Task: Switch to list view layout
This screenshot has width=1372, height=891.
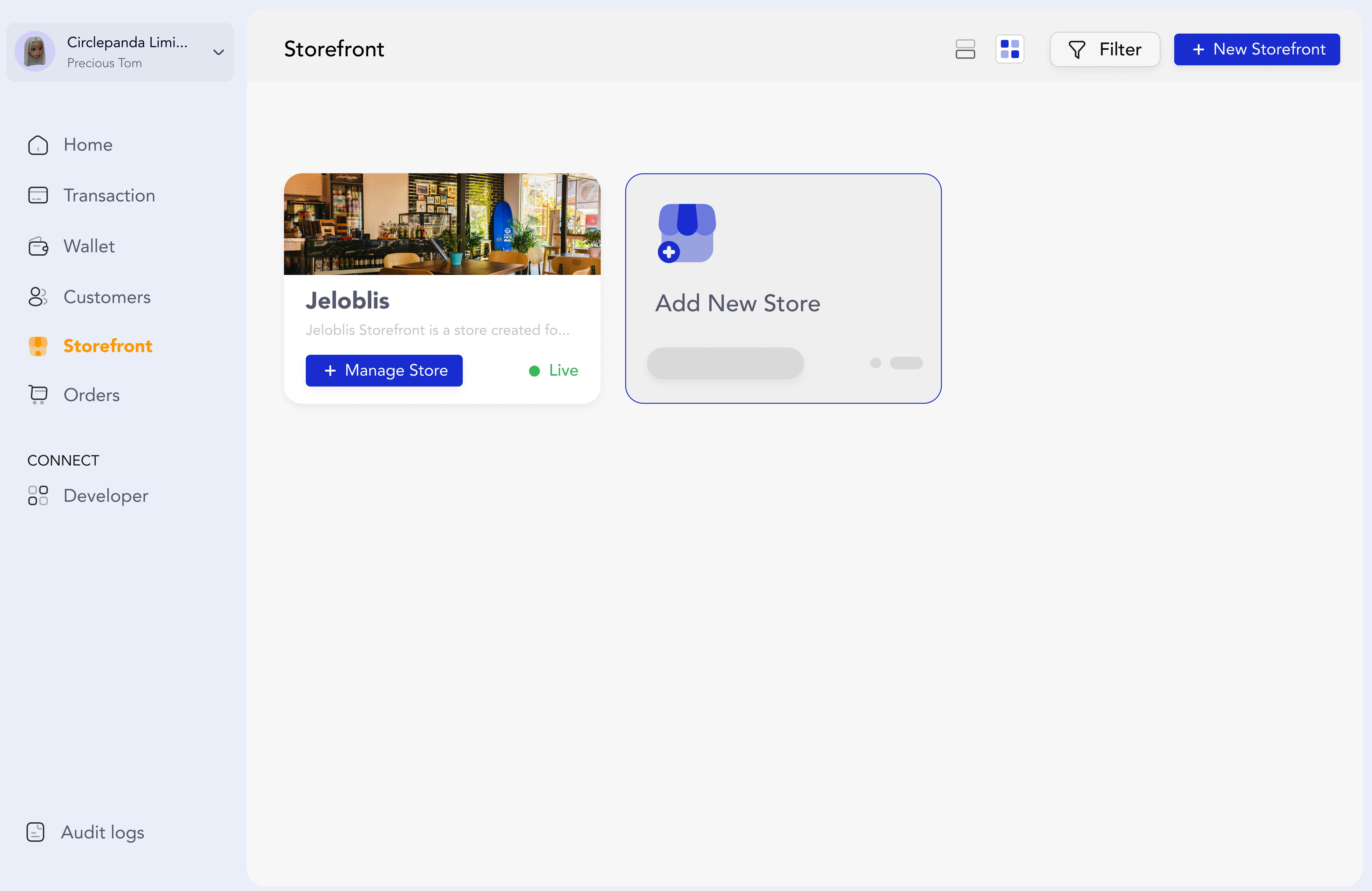Action: point(965,49)
